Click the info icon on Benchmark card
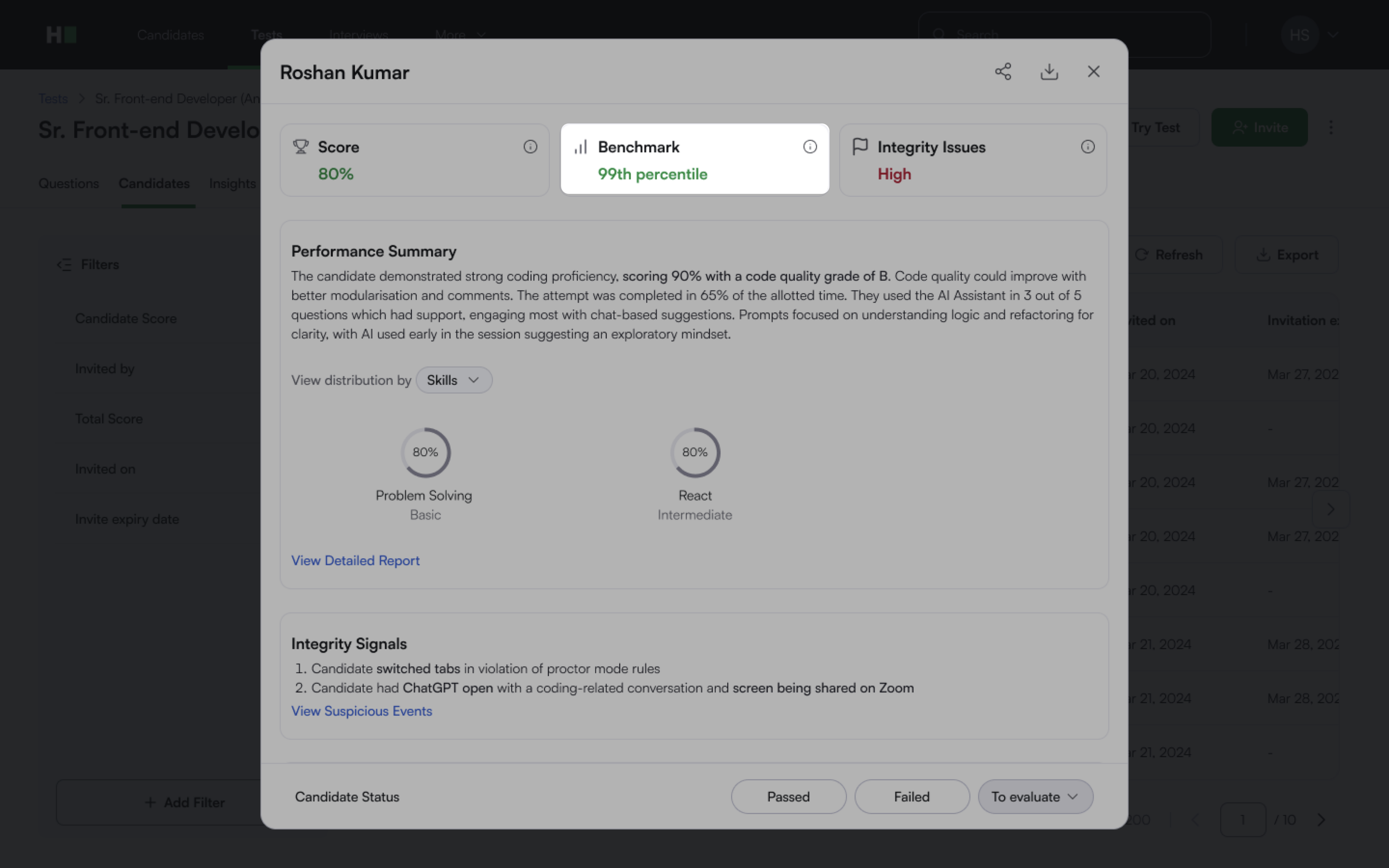The image size is (1389, 868). (x=810, y=147)
